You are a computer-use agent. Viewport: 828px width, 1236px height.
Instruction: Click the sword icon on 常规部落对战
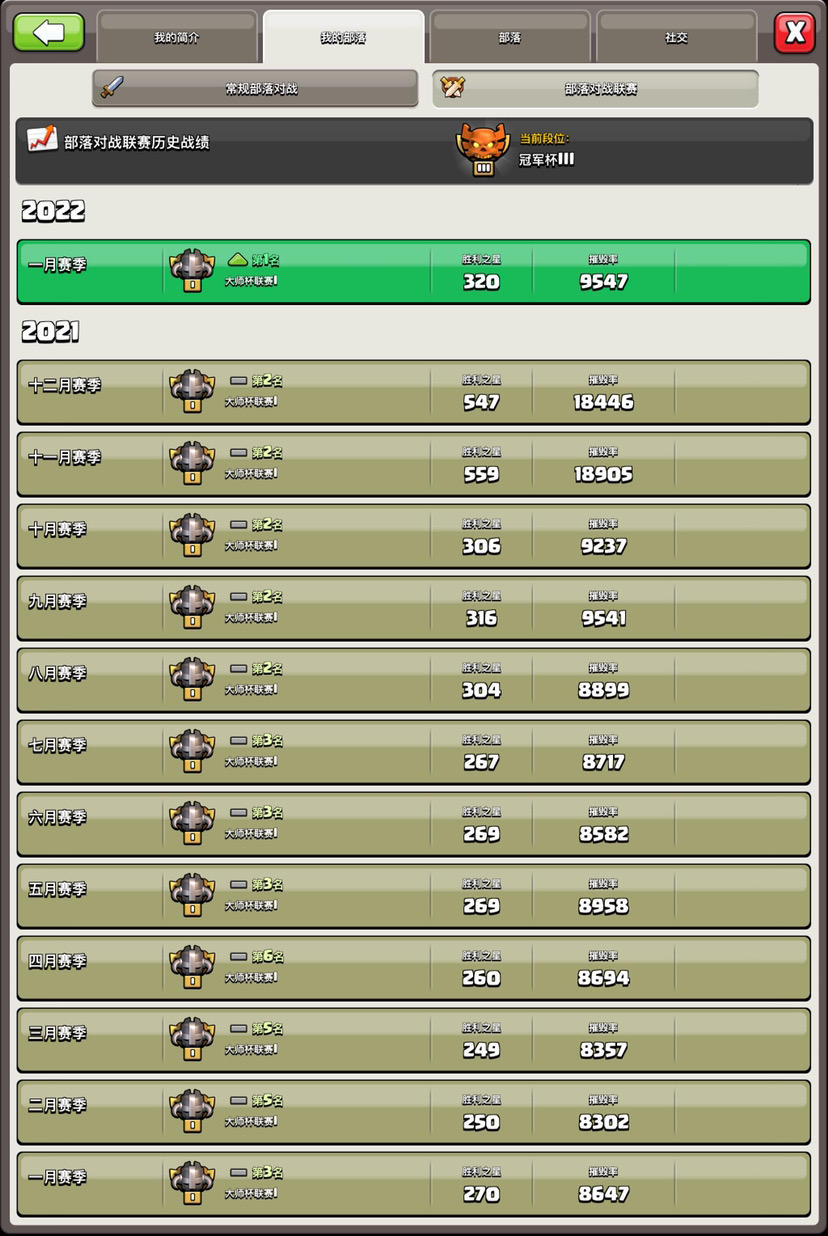pos(112,87)
